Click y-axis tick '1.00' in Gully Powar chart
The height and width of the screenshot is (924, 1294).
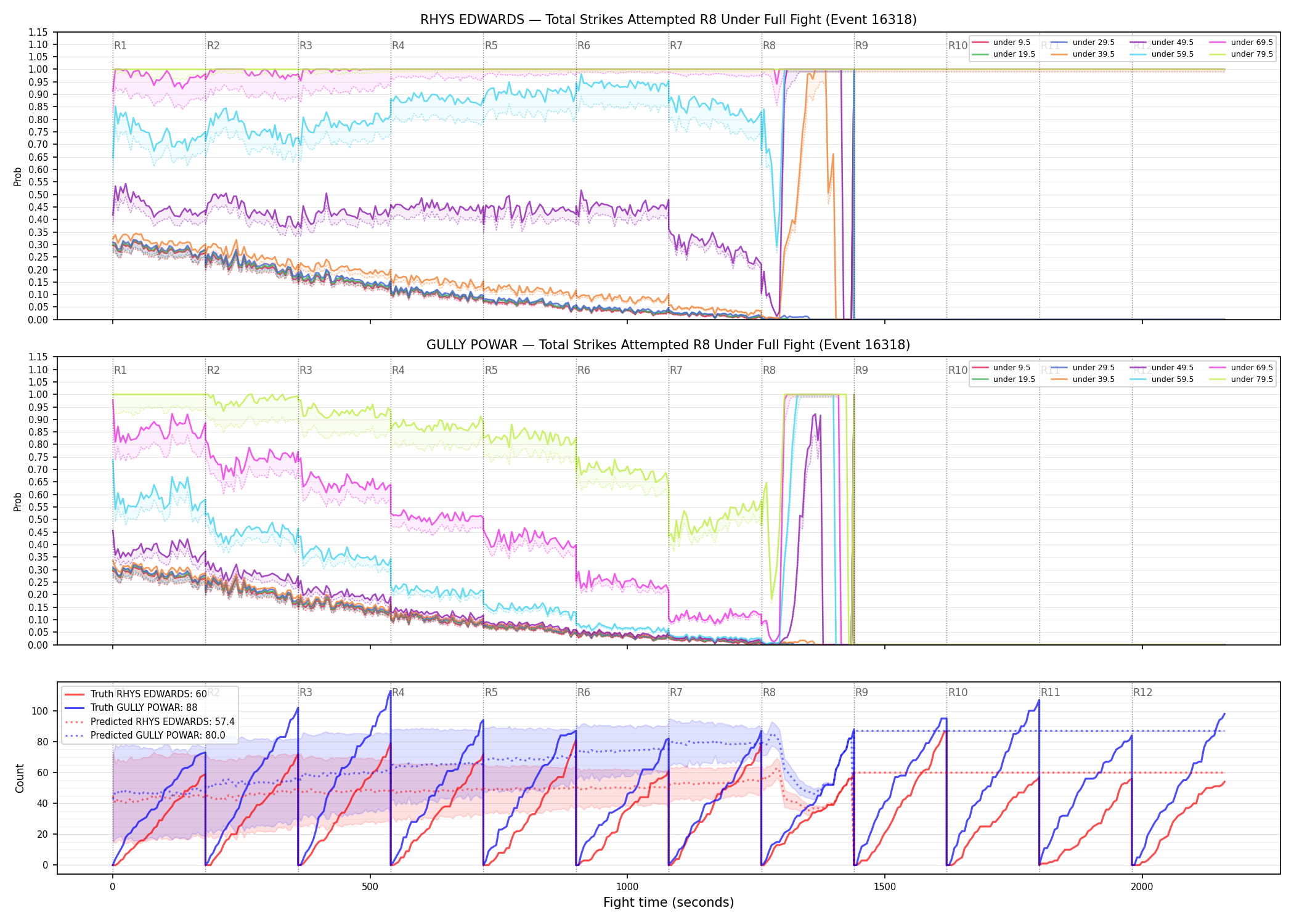[38, 394]
